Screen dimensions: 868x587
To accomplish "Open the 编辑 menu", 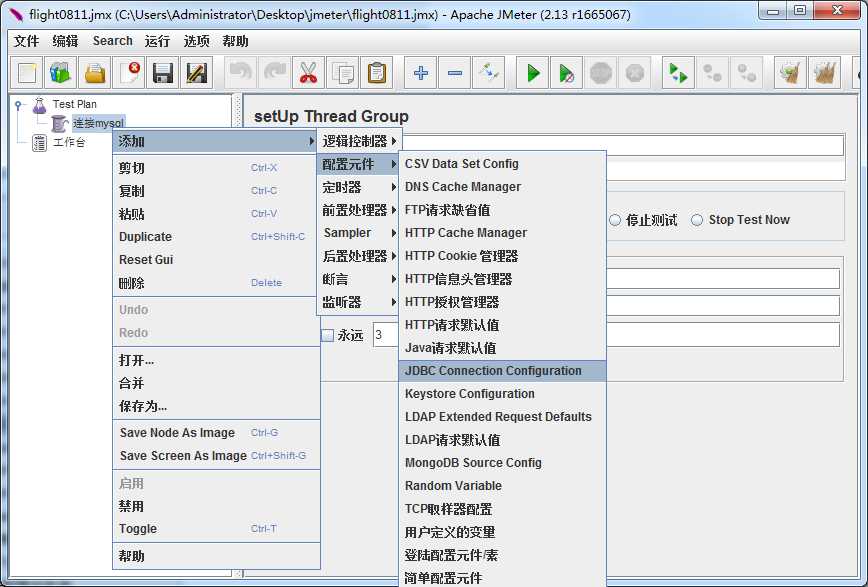I will tap(65, 41).
